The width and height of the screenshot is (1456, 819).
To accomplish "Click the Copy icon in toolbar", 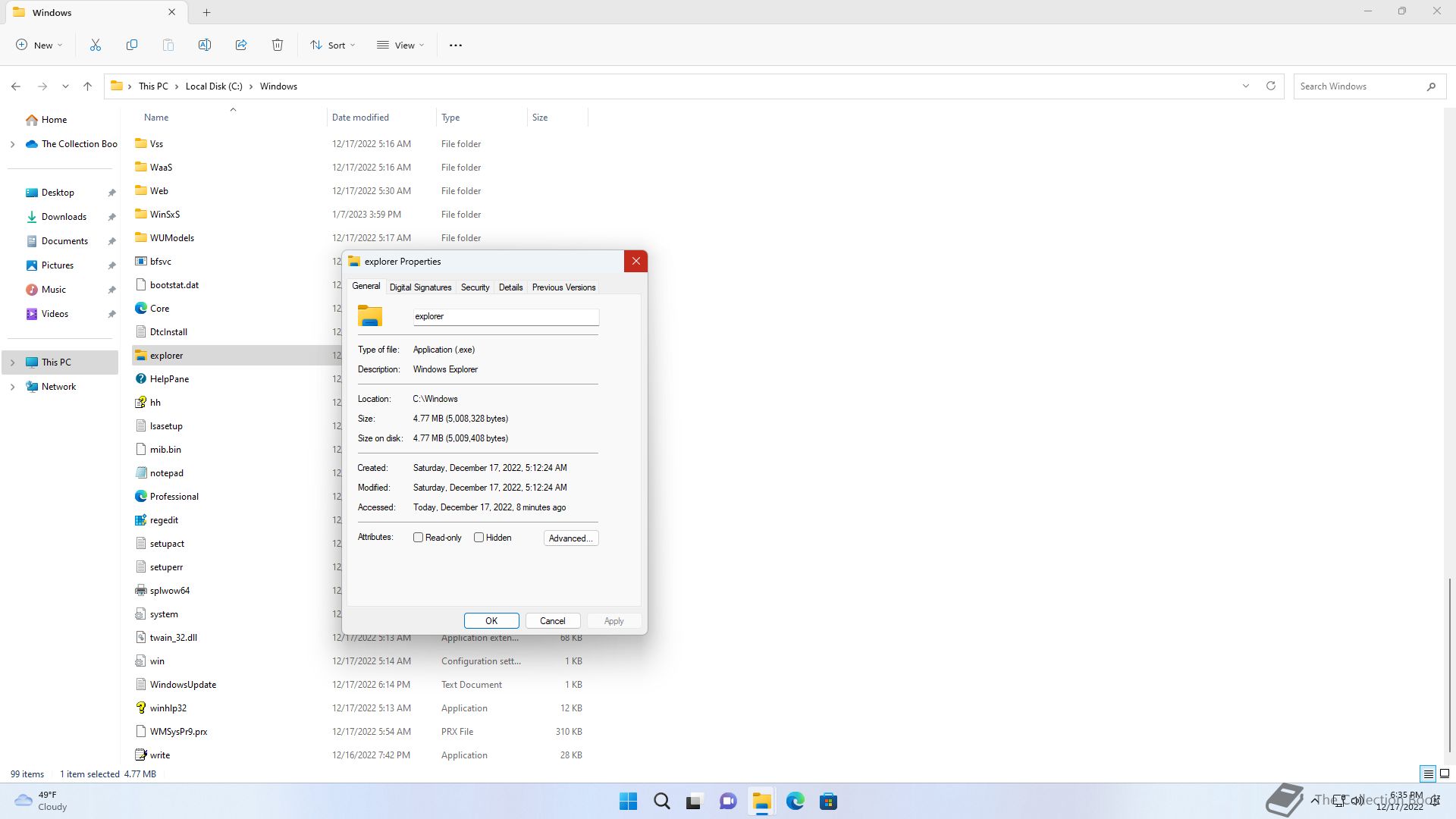I will click(132, 45).
